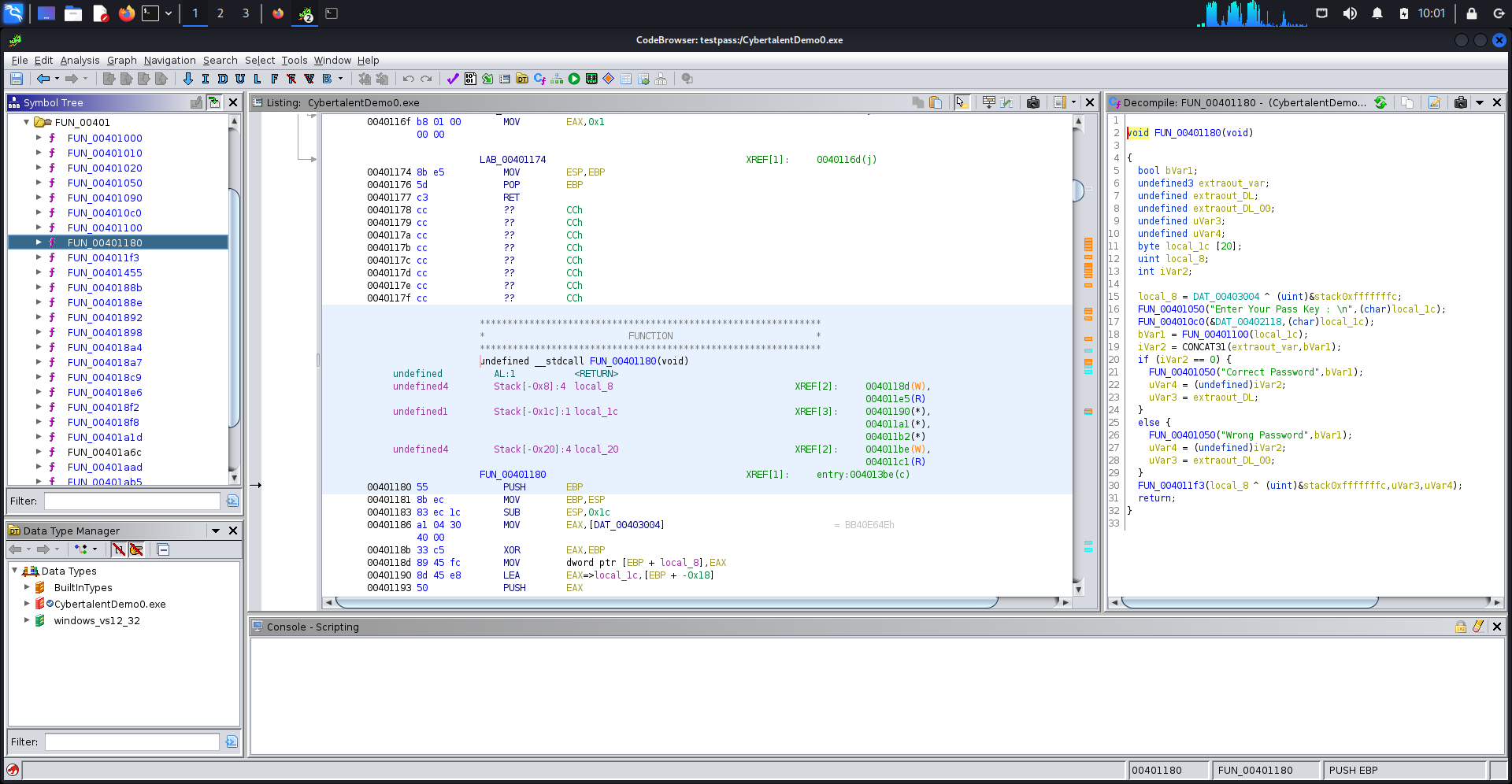Click Data Type Manager collapse-all icon
Screen dimensions: 1512x784
[163, 549]
